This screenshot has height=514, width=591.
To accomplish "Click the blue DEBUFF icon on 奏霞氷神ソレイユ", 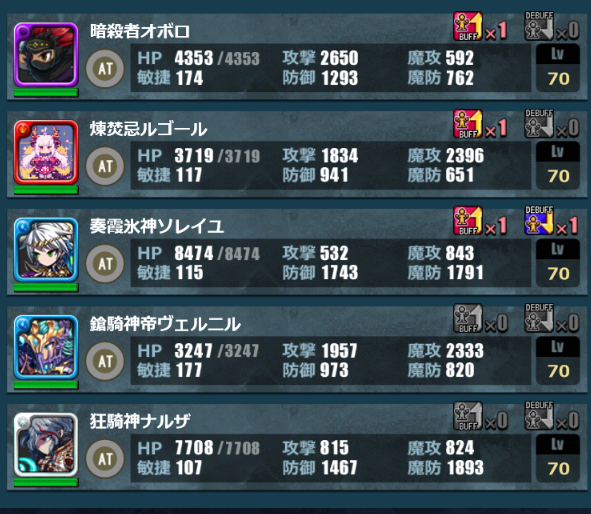I will 539,220.
